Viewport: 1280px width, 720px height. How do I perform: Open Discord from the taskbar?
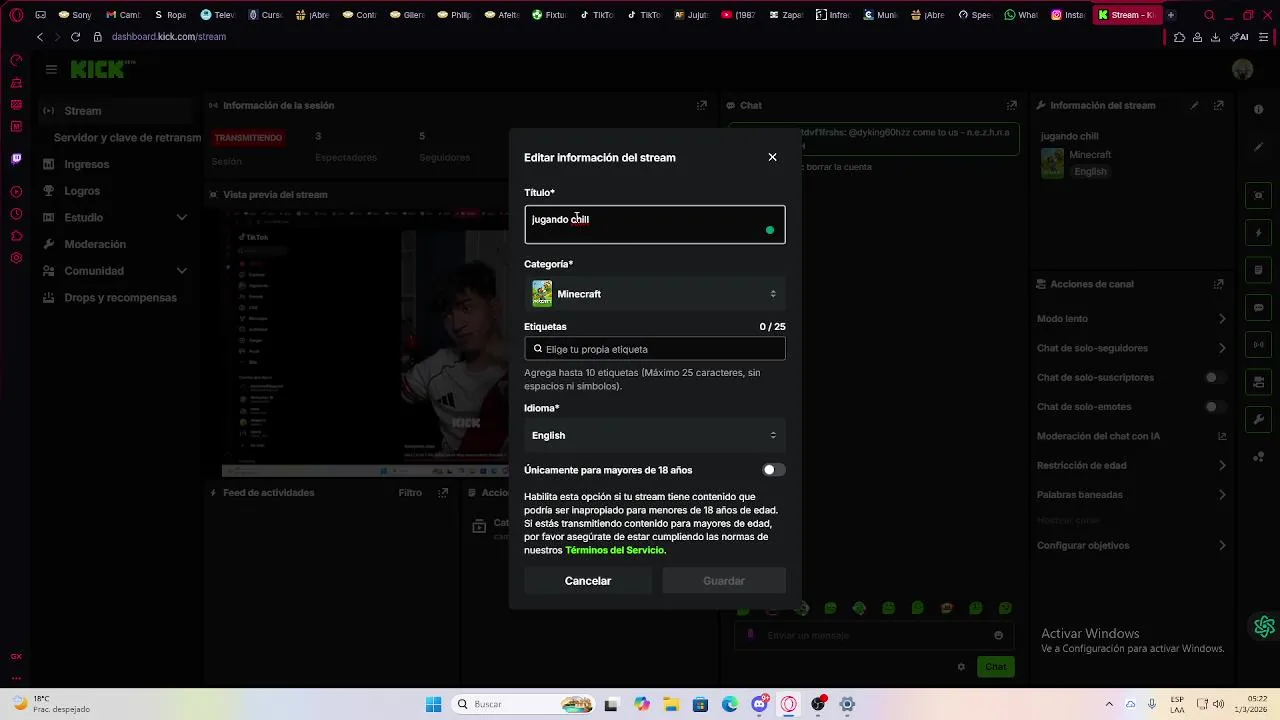[759, 704]
